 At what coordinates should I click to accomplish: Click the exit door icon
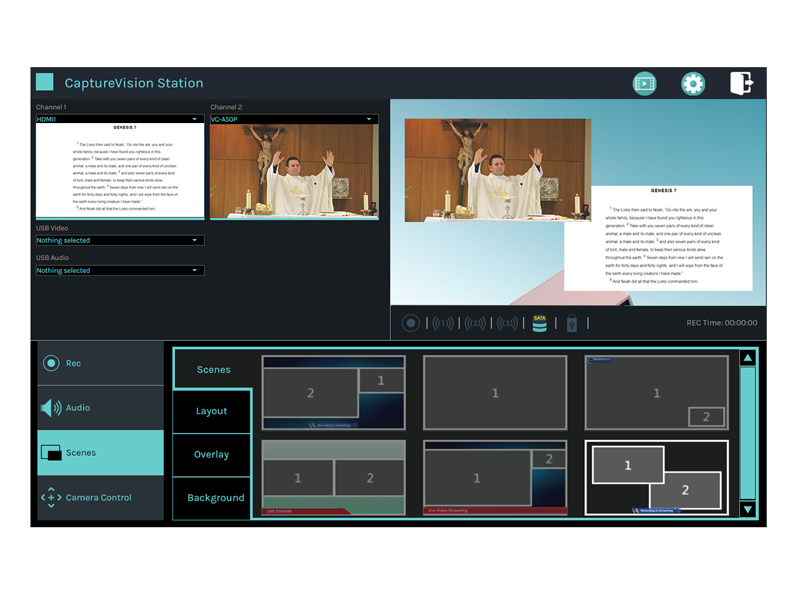tap(741, 83)
